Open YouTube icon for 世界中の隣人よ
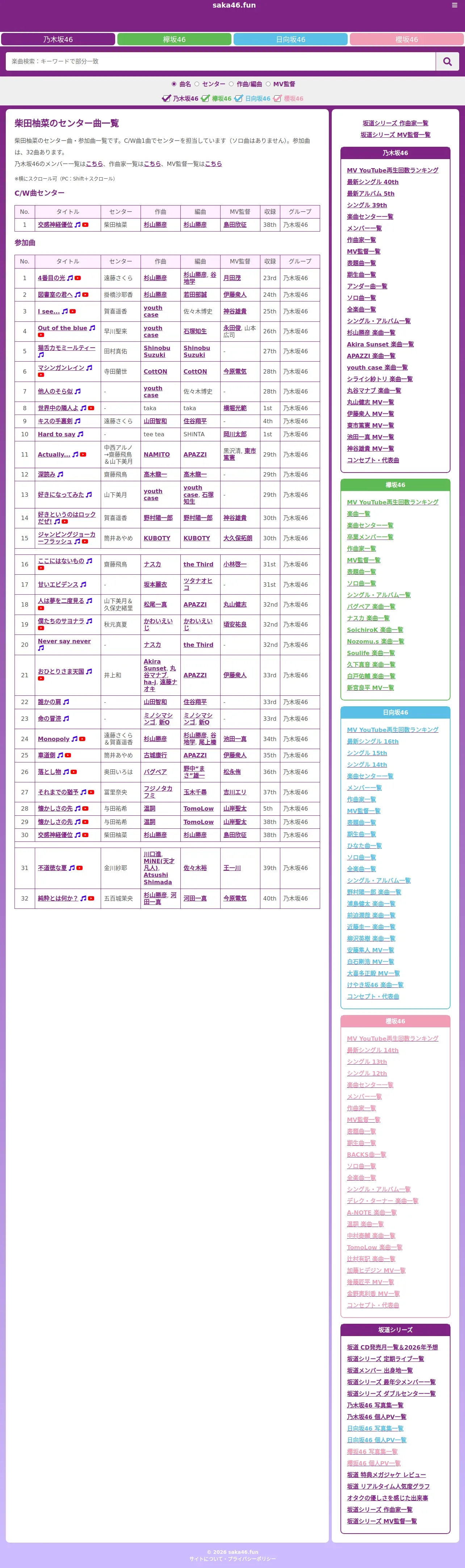The image size is (465, 1568). 91,408
